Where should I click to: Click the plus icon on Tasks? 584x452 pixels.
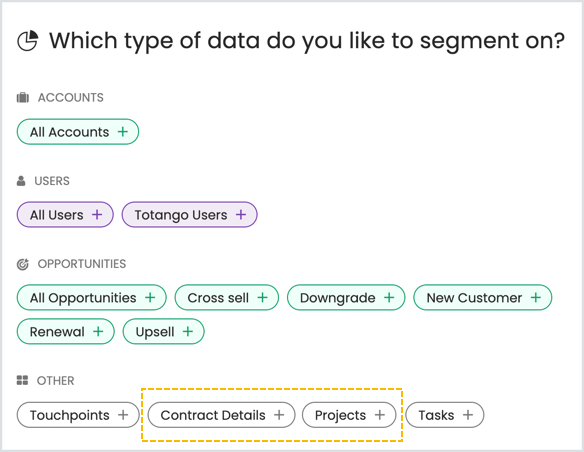coord(468,415)
